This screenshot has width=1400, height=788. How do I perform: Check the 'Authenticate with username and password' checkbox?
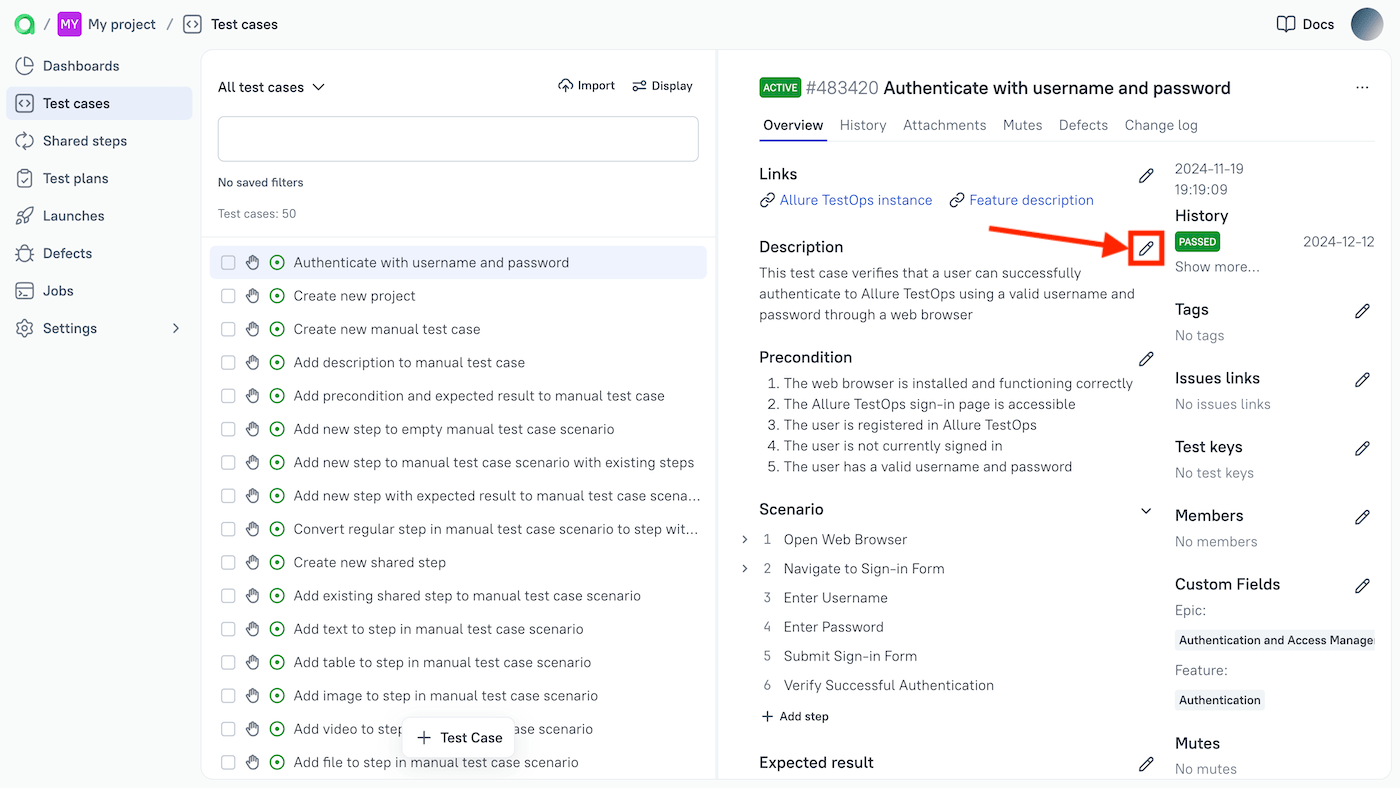tap(228, 262)
